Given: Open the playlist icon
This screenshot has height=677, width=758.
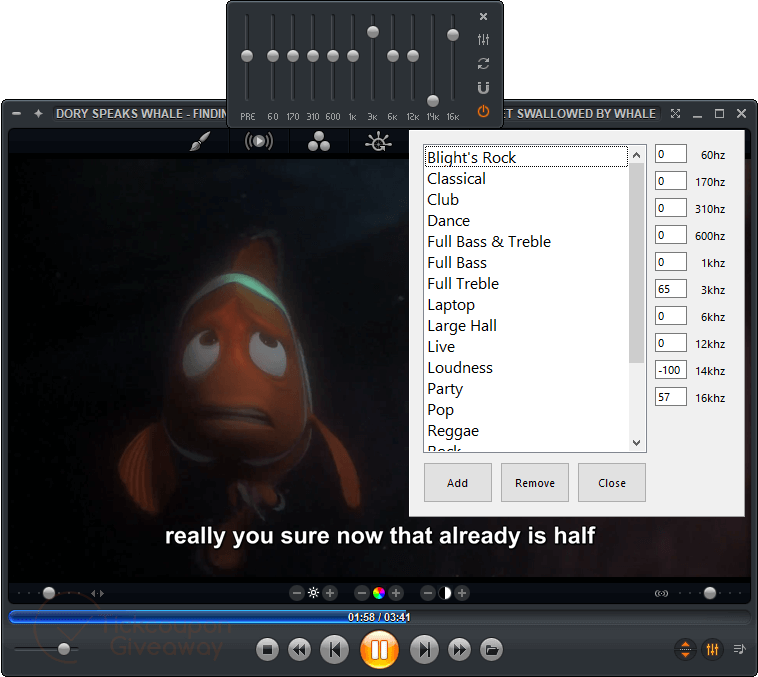Looking at the screenshot, I should 740,649.
